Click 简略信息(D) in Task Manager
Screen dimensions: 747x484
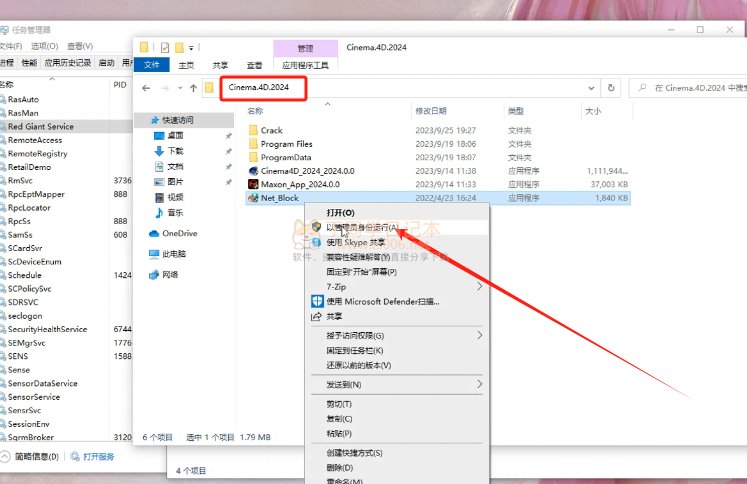[x=37, y=456]
